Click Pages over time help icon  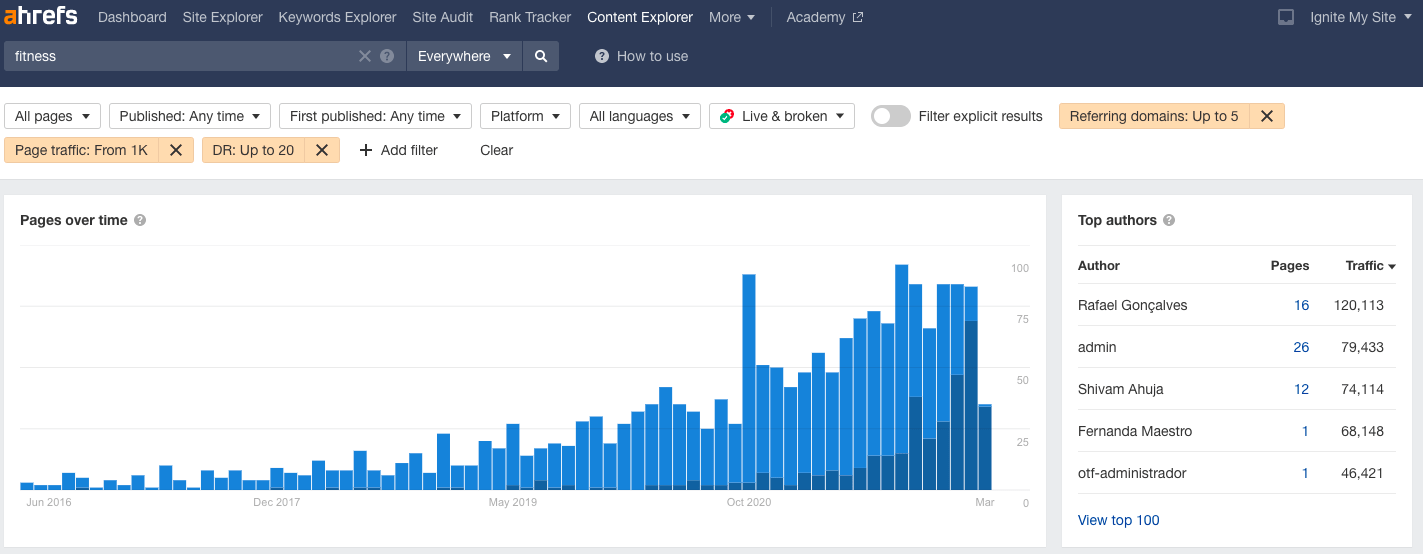[140, 220]
